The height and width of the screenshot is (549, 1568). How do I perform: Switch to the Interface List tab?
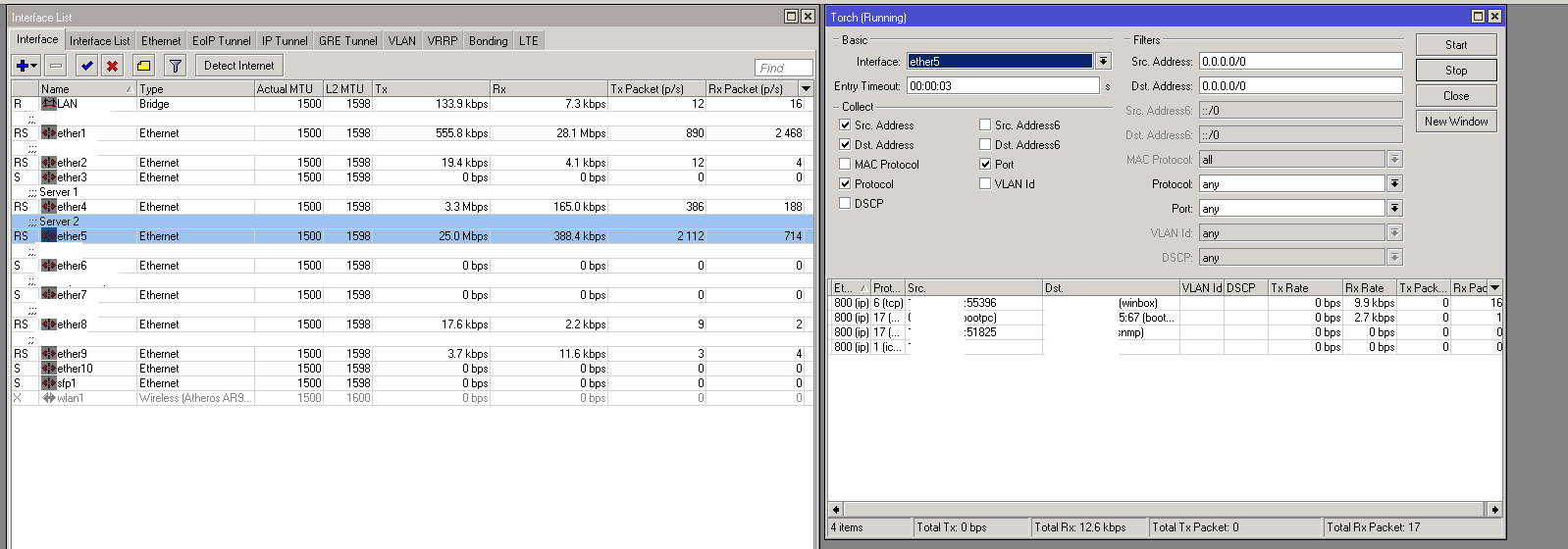[99, 41]
